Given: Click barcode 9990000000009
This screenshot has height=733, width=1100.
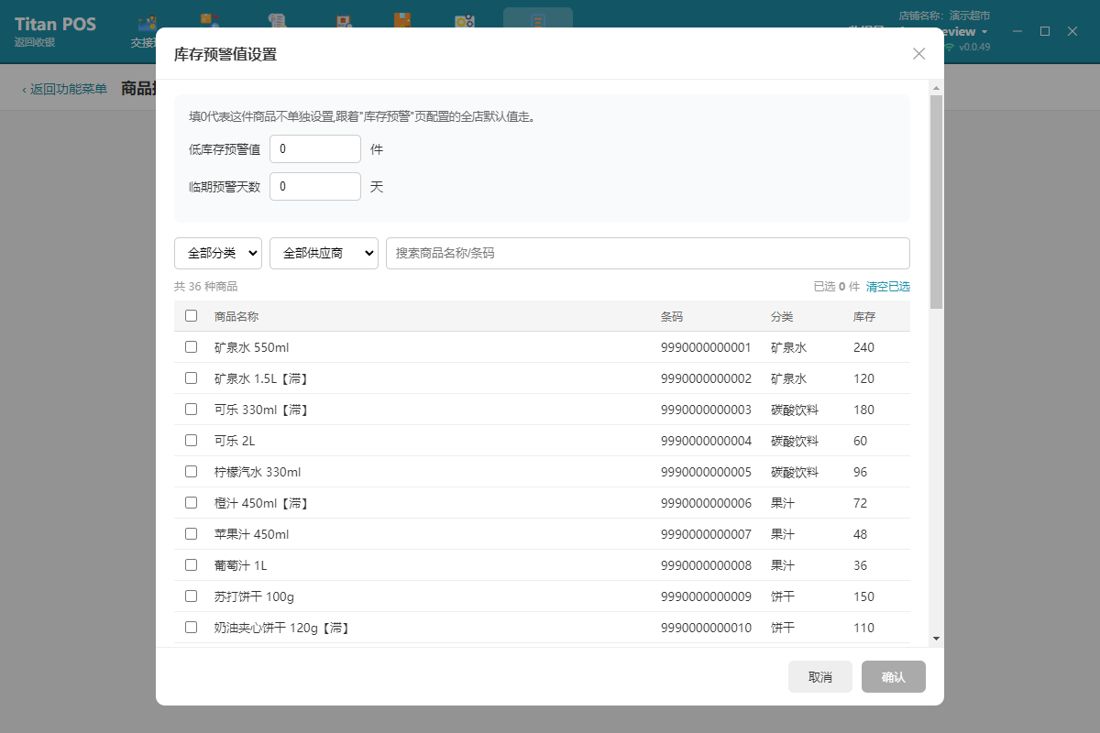Looking at the screenshot, I should click(706, 596).
